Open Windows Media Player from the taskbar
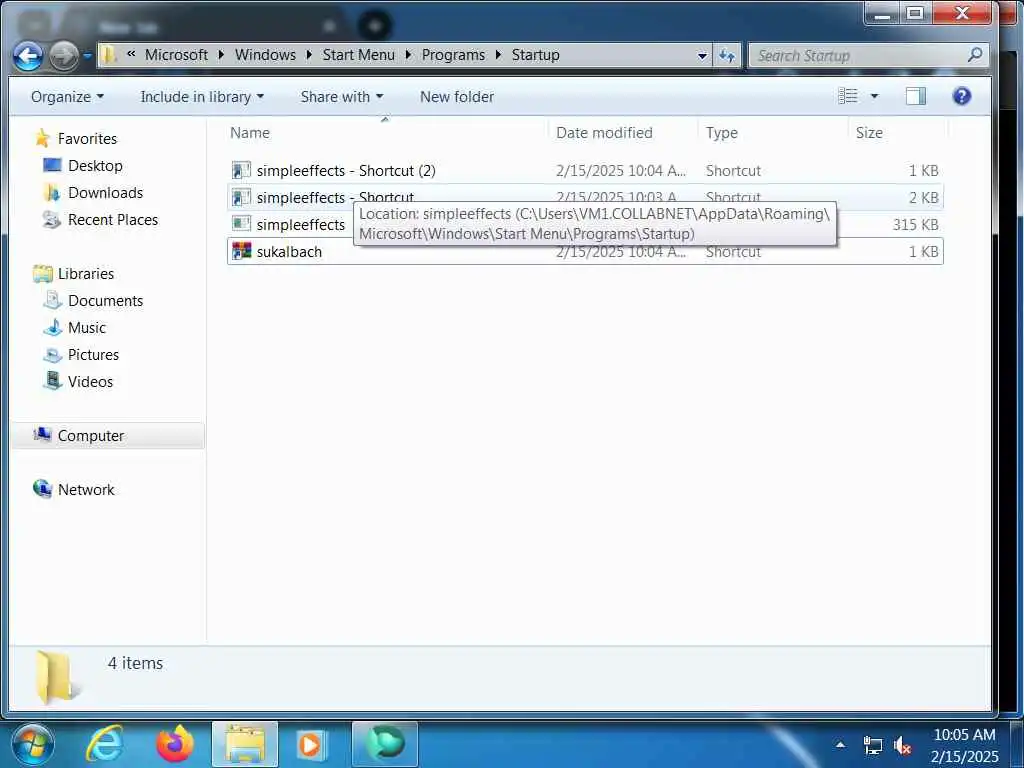The height and width of the screenshot is (768, 1024). (x=311, y=744)
